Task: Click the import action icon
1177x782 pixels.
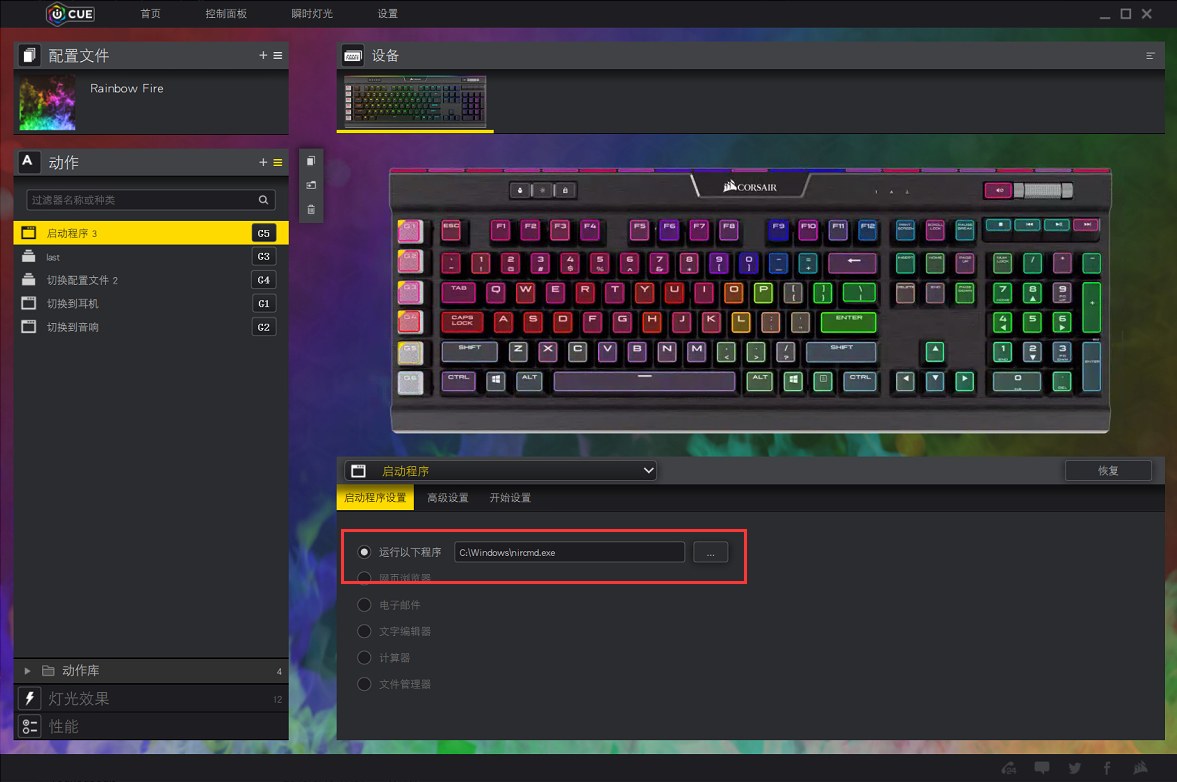Action: [311, 185]
